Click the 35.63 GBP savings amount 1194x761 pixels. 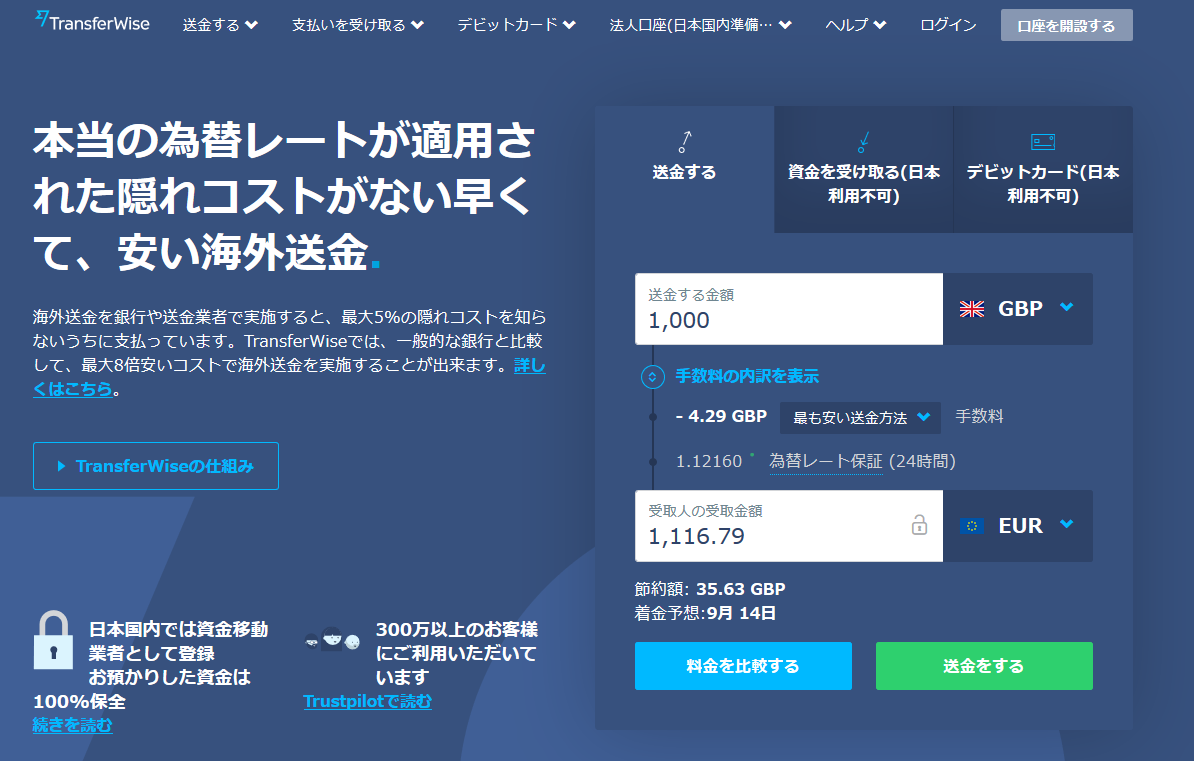741,589
